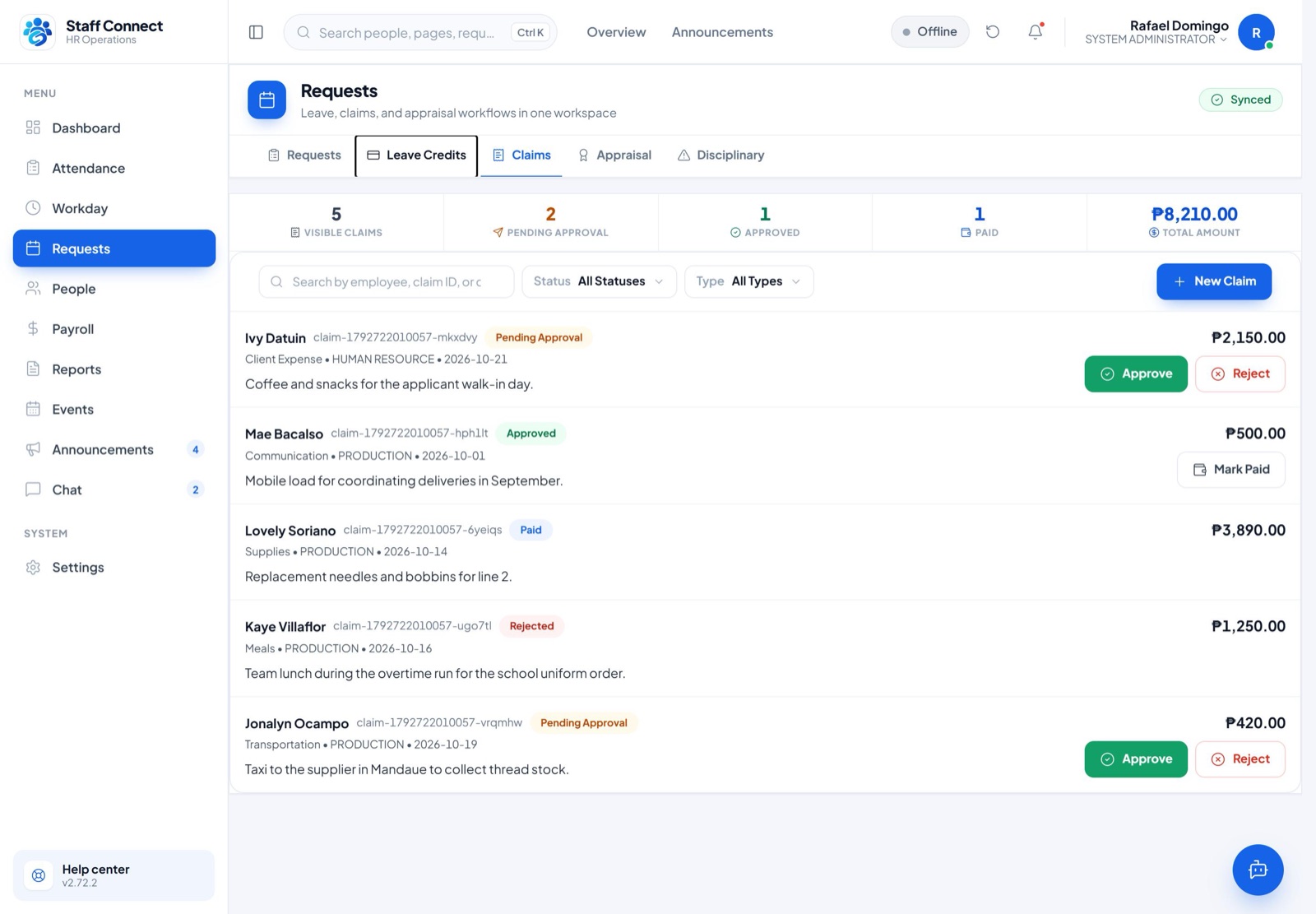
Task: Click the Synced status badge
Action: click(x=1240, y=100)
